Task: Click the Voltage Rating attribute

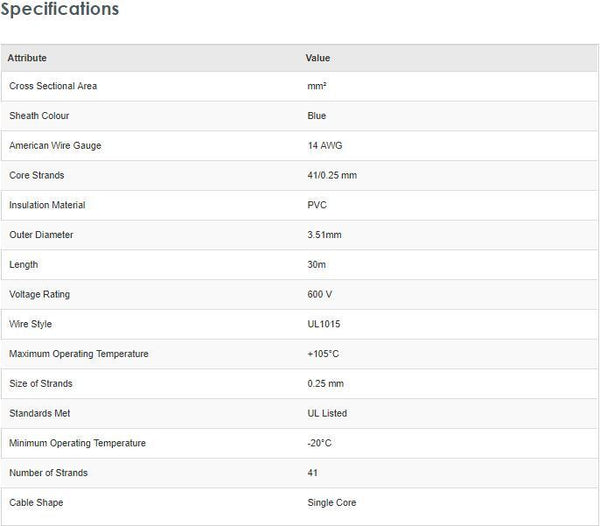Action: pos(39,295)
